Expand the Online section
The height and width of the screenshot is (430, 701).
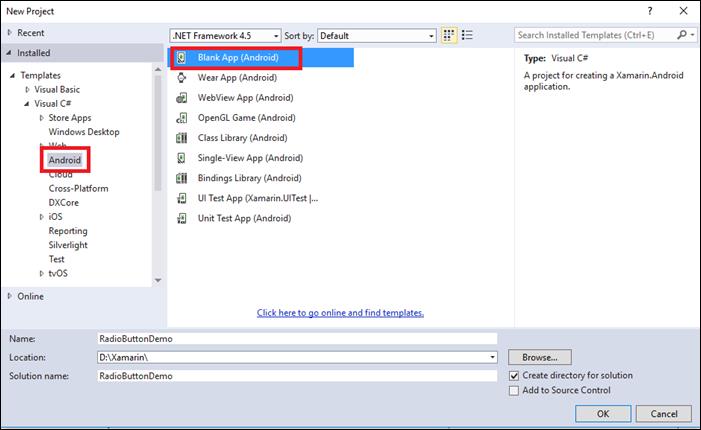[x=10, y=296]
